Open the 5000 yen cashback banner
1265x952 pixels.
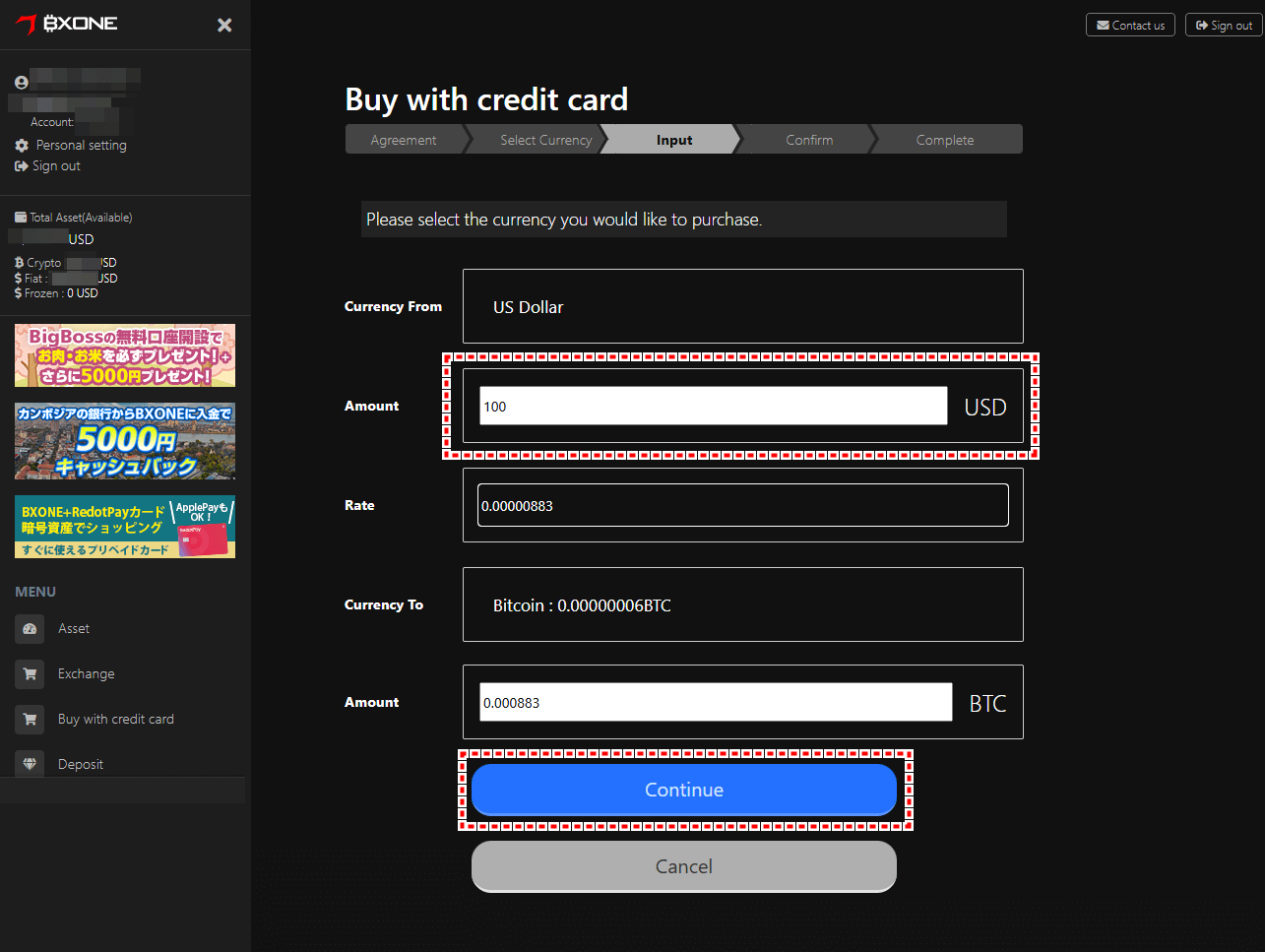(x=125, y=441)
